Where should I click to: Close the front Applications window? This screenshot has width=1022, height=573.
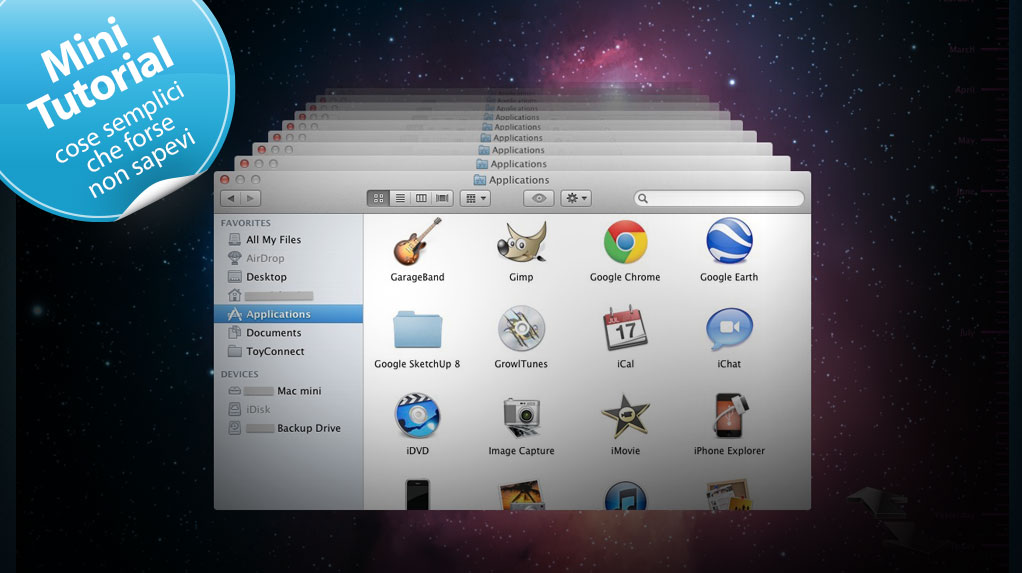pos(225,179)
